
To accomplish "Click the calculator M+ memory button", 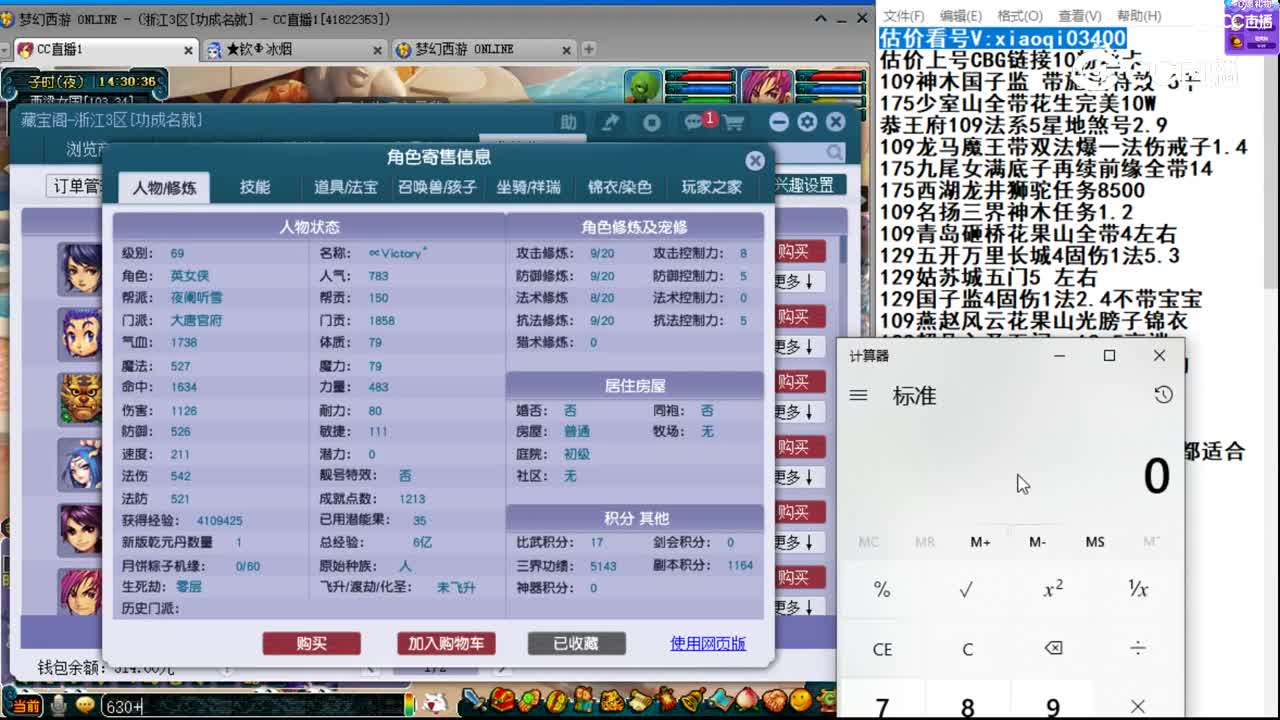I will click(980, 541).
